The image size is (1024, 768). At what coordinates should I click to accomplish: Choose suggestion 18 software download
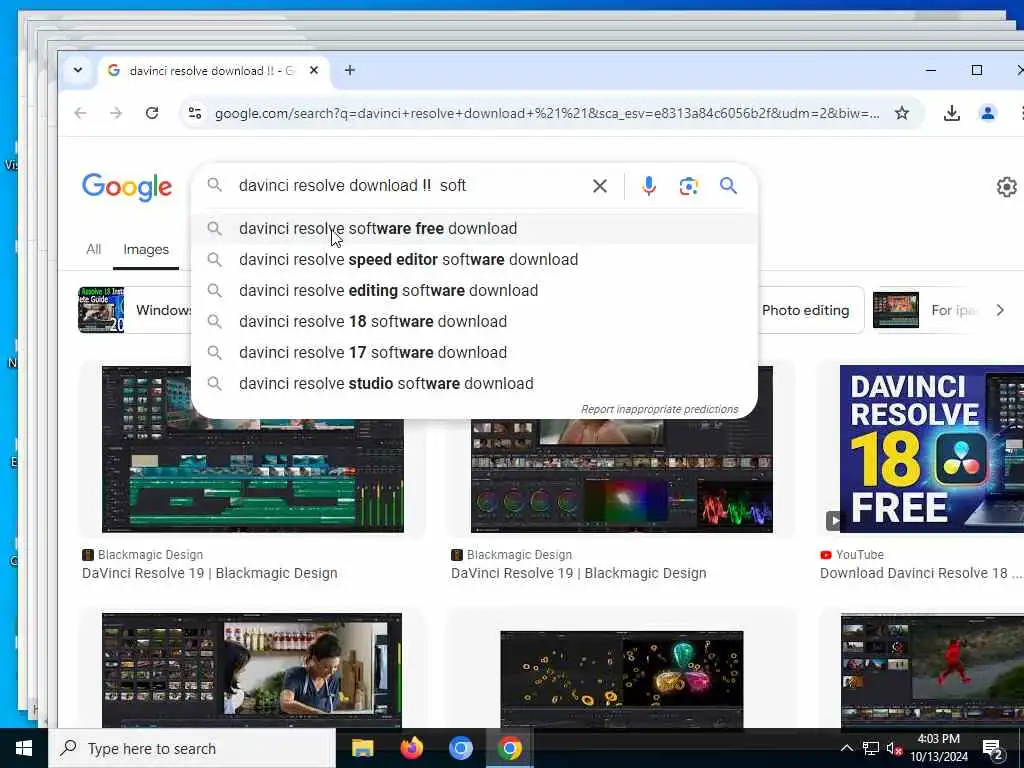[x=474, y=321]
